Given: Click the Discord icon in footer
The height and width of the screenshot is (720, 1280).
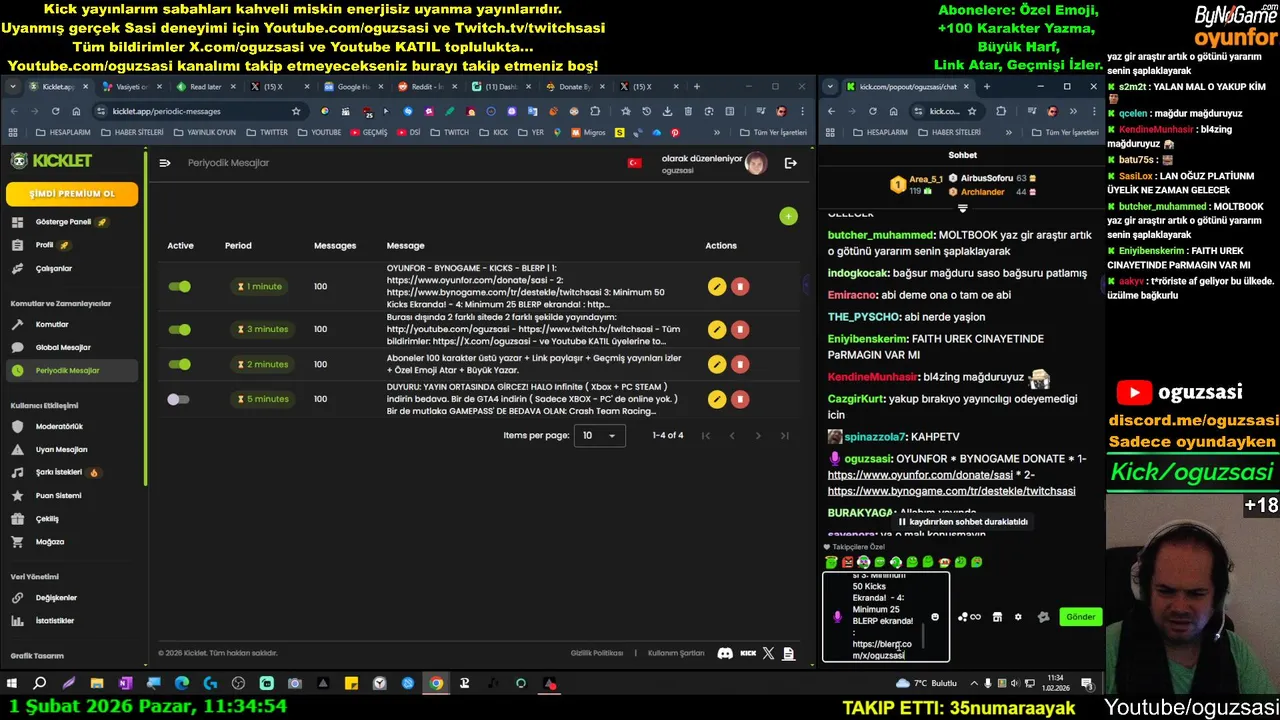Looking at the screenshot, I should click(x=725, y=653).
